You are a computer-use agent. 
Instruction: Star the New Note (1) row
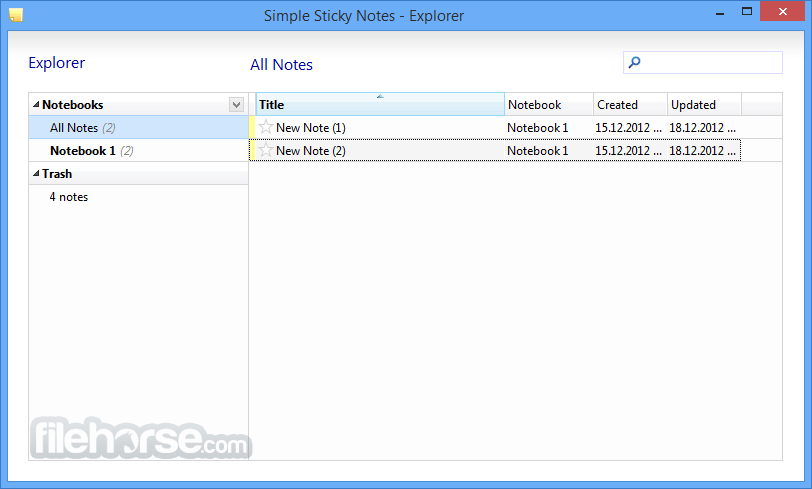[266, 127]
